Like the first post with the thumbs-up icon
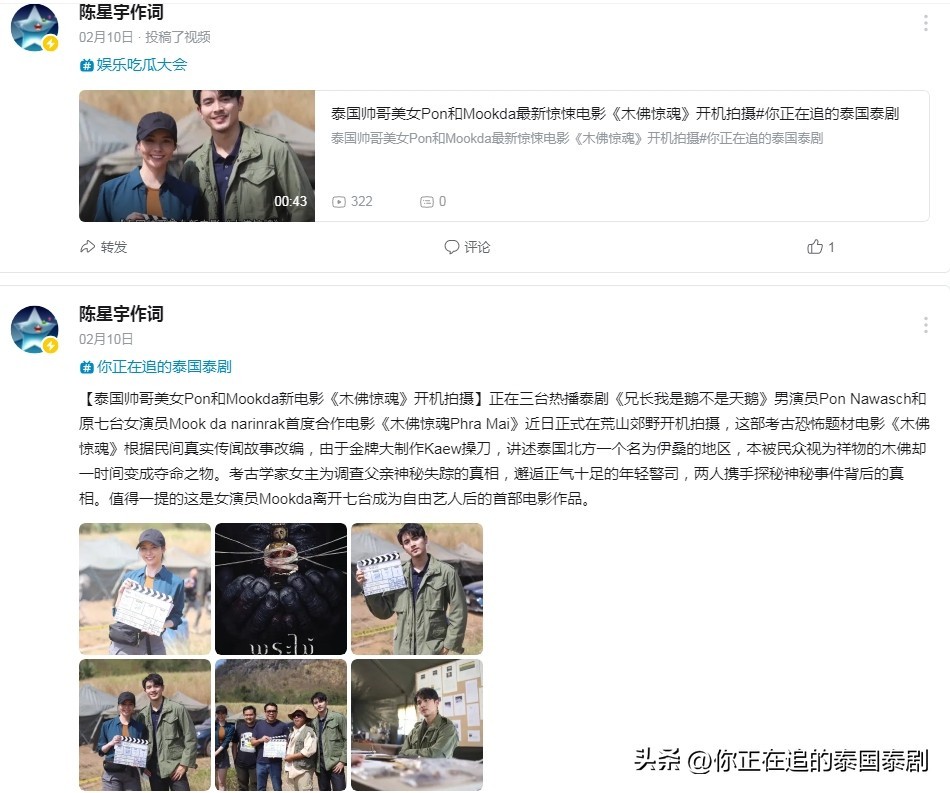This screenshot has width=950, height=793. (815, 247)
